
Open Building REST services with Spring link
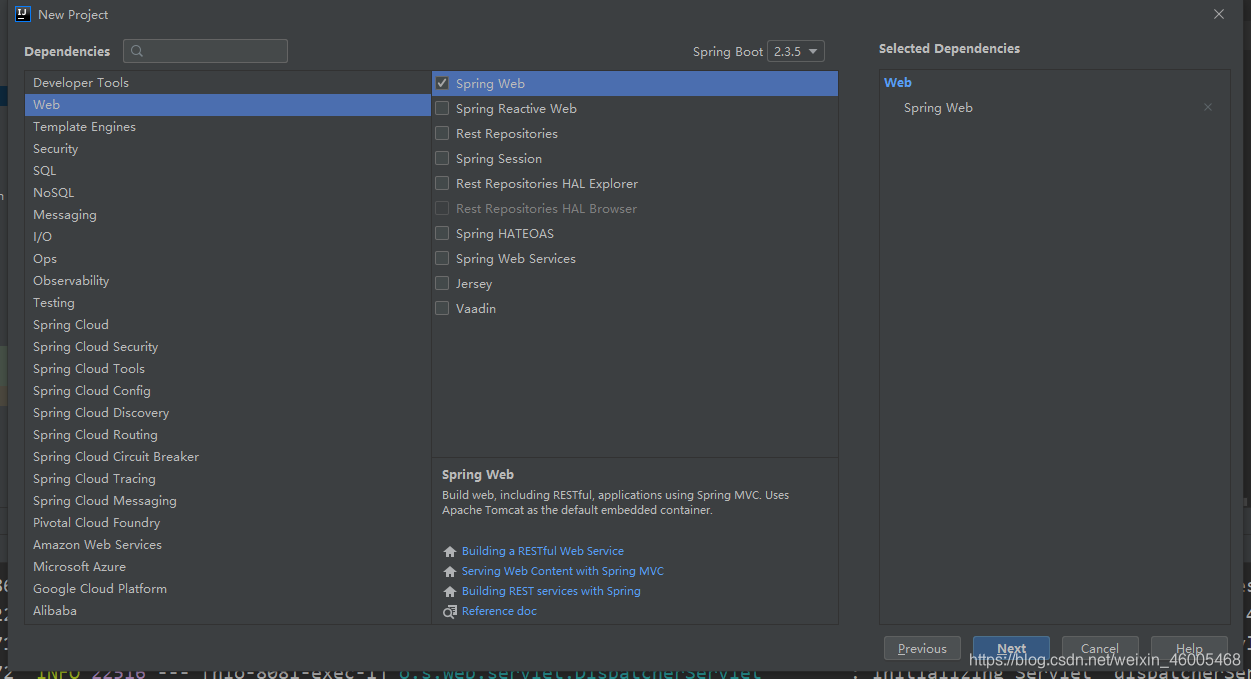[551, 591]
